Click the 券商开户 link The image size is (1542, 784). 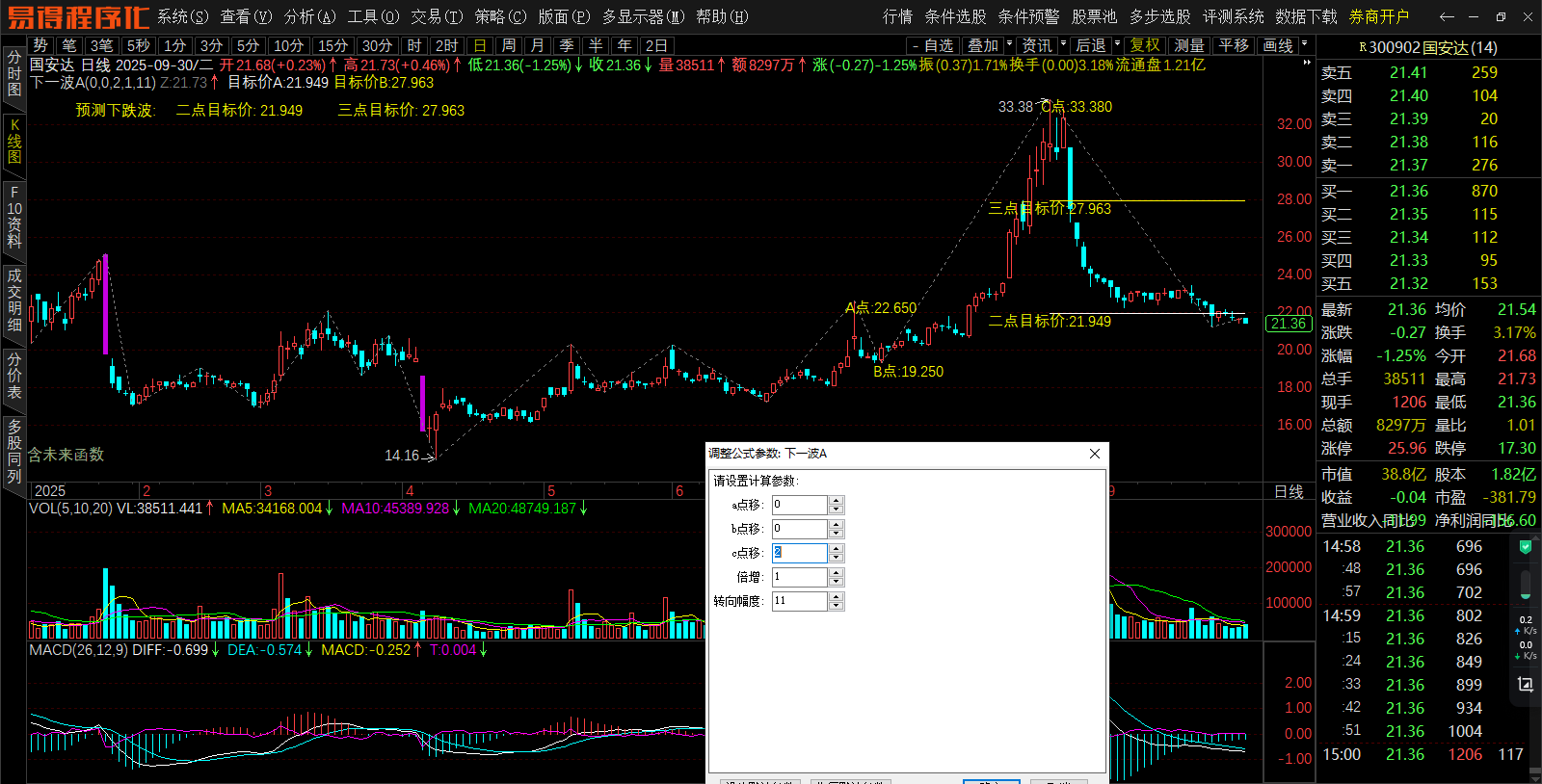point(1379,16)
